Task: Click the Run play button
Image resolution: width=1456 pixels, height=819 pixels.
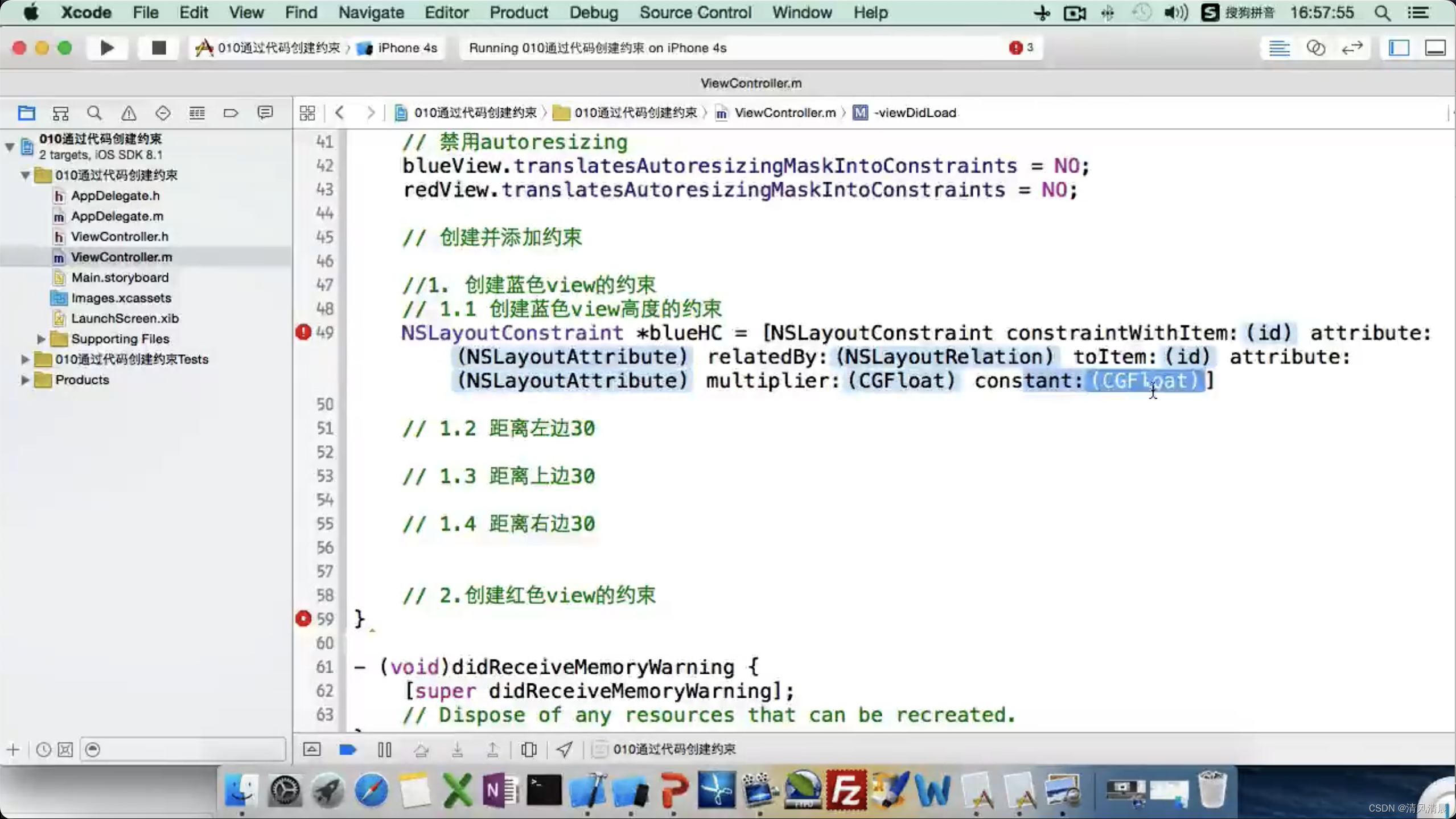Action: pyautogui.click(x=106, y=48)
